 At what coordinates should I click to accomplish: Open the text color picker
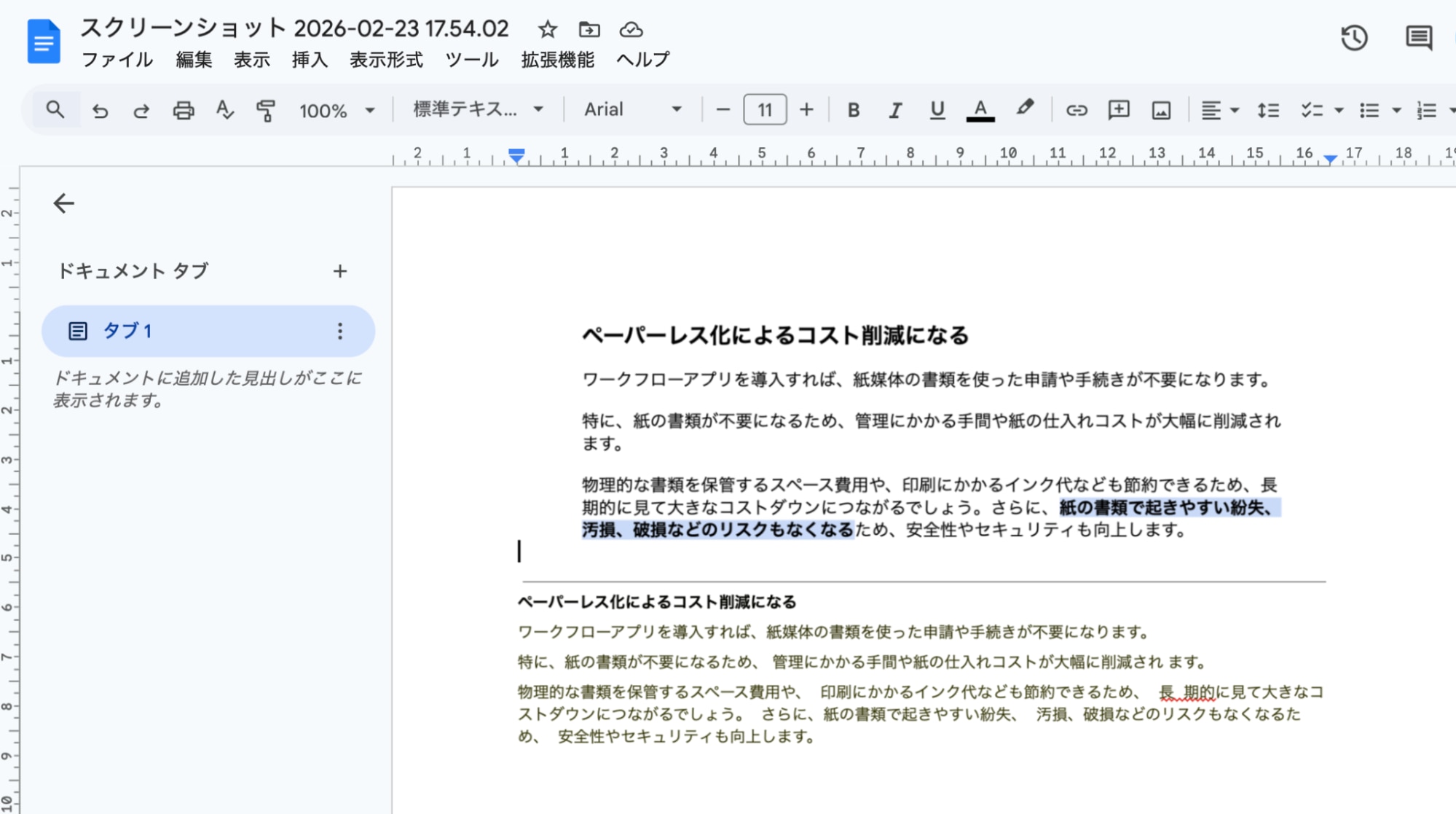[980, 110]
